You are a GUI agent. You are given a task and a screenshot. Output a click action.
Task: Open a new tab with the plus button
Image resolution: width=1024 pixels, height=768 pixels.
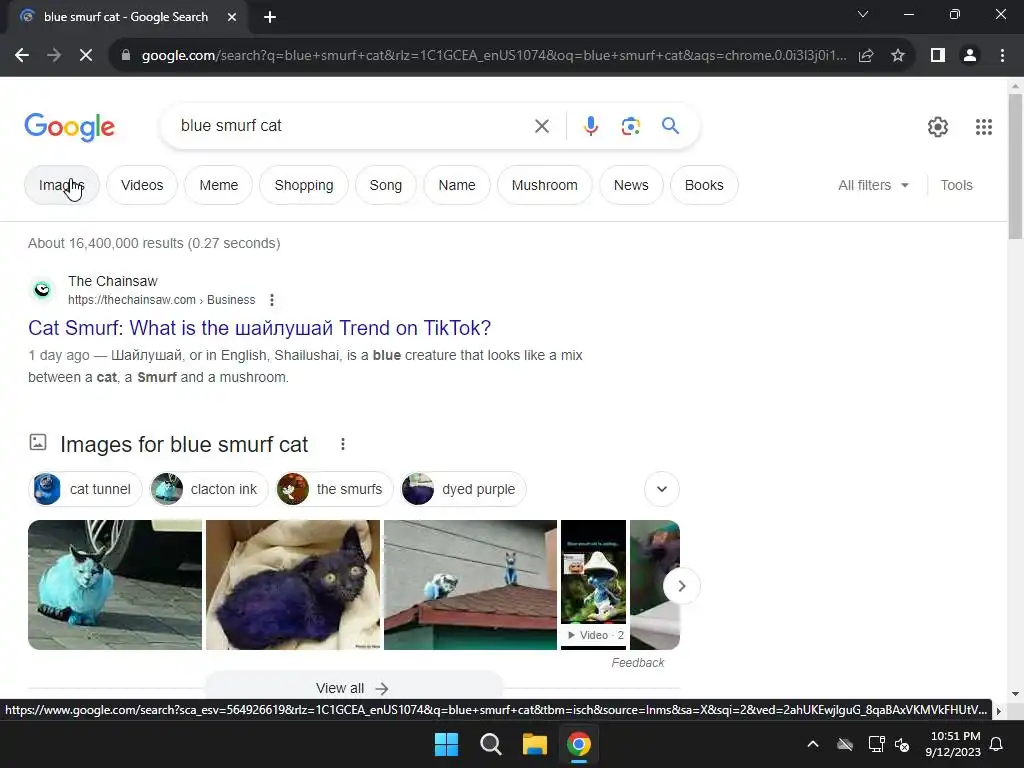click(270, 17)
